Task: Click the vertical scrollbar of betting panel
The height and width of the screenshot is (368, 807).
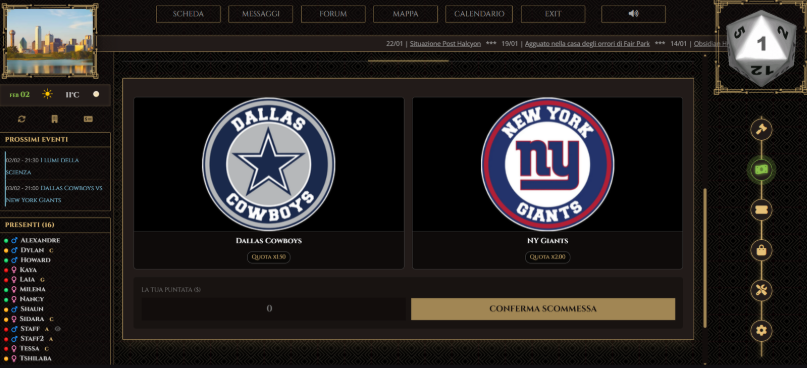Action: click(x=705, y=257)
